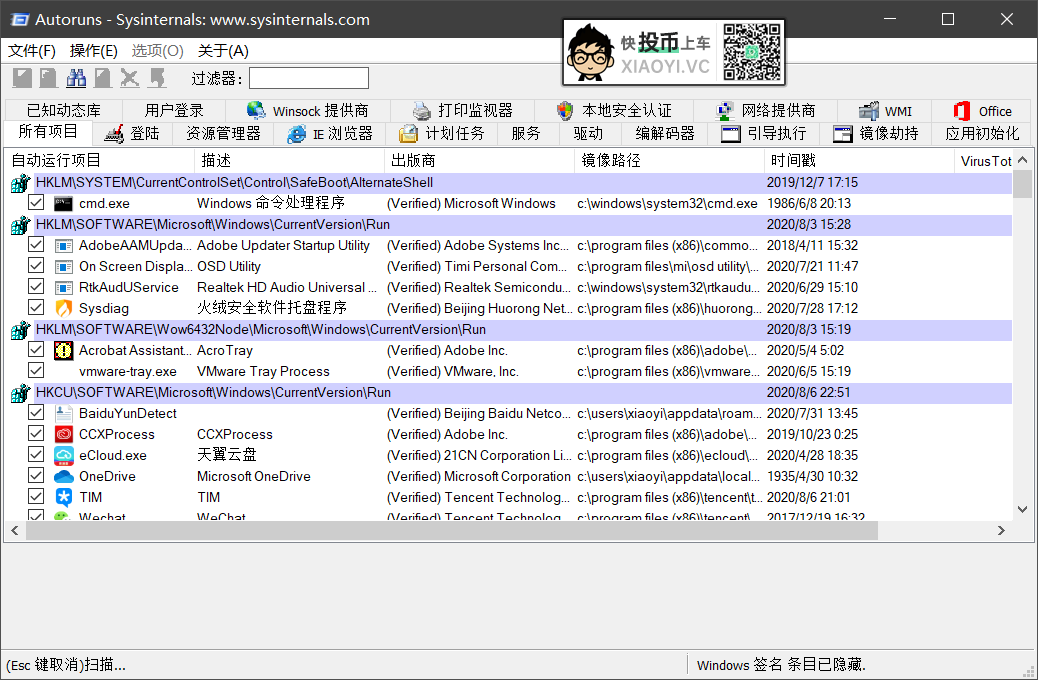Click the blue OneDrive cloud icon
This screenshot has width=1038, height=680.
pos(64,476)
